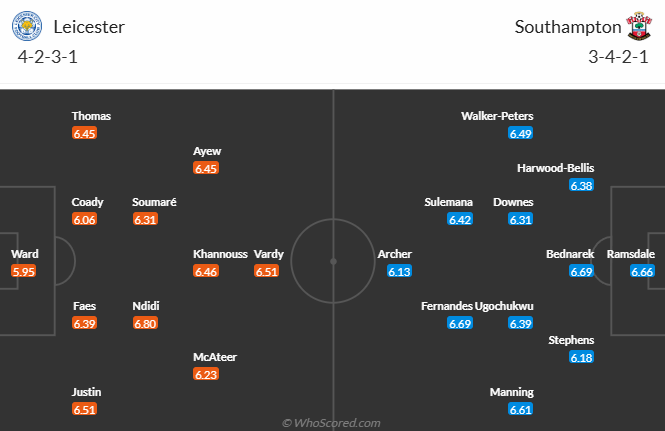The width and height of the screenshot is (665, 431).
Task: Open the Southampton team name link
Action: point(568,27)
